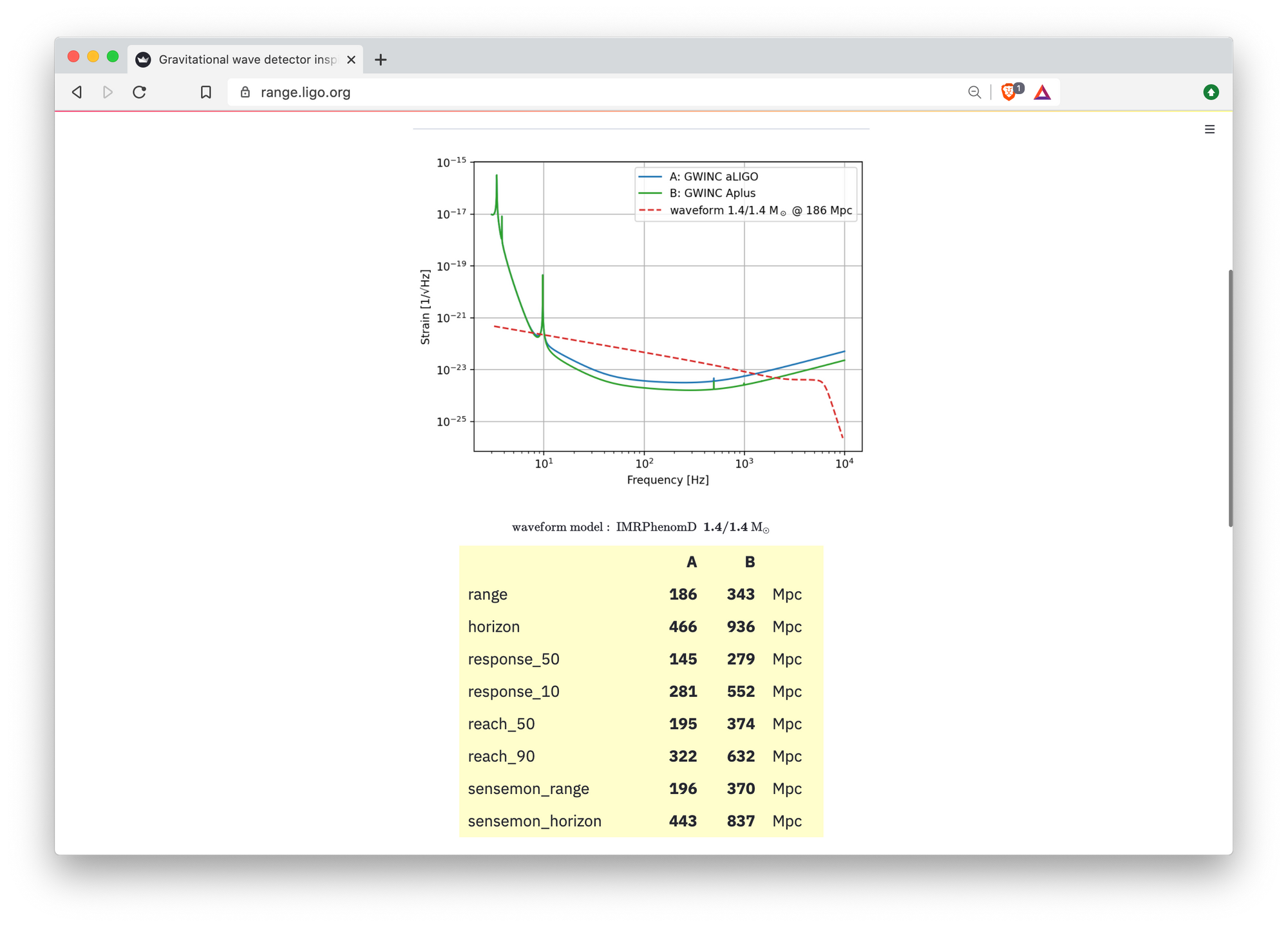Screen dimensions: 1288x928
Task: Open Brave Rewards triangle icon
Action: [x=1042, y=92]
